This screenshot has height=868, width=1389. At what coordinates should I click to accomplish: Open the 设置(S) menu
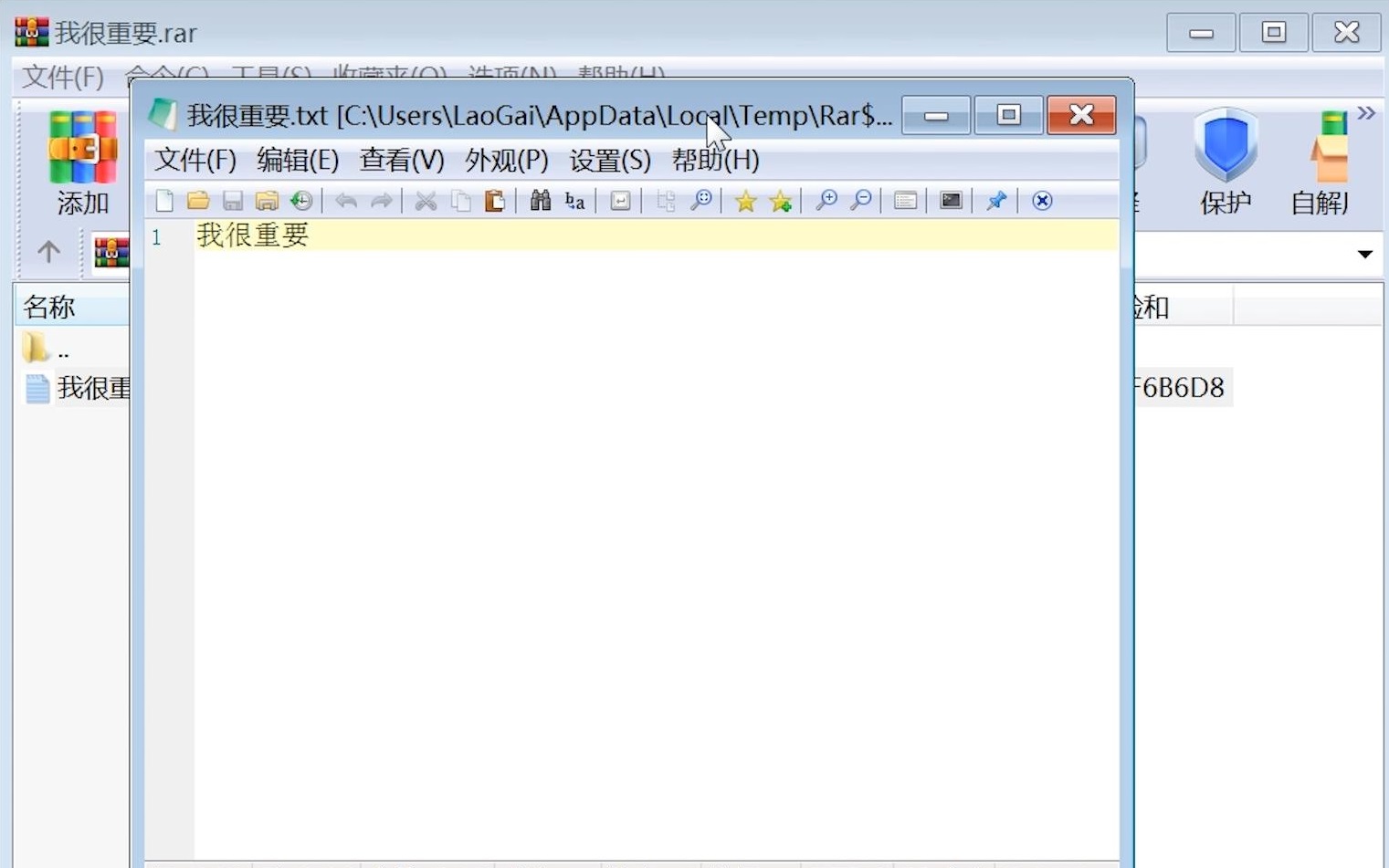tap(610, 161)
